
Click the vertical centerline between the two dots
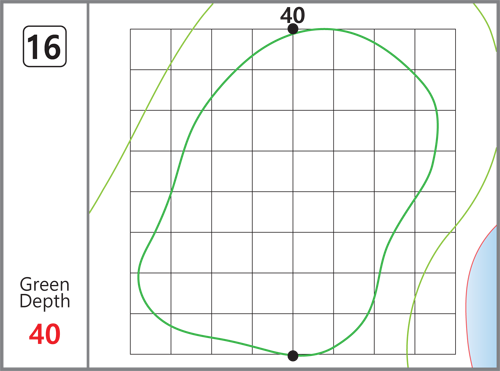pos(293,192)
